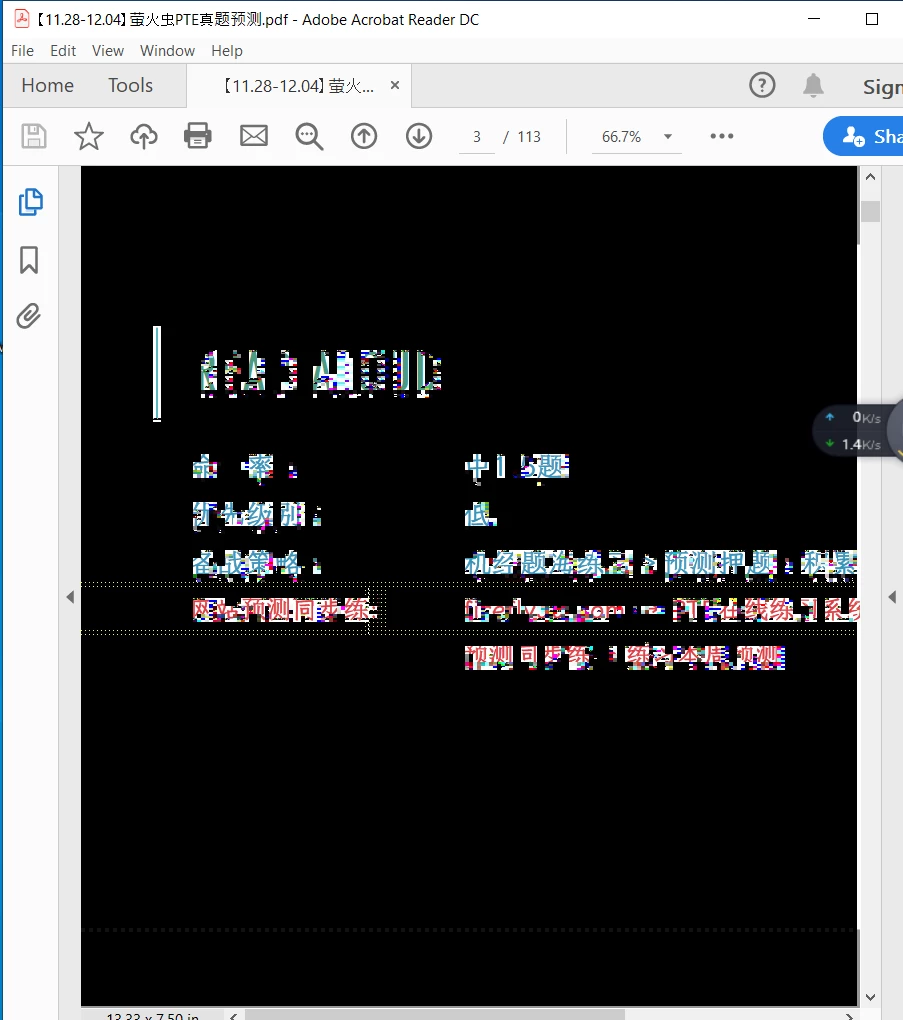The width and height of the screenshot is (903, 1020).
Task: Close the 【11.28-12.04】 document tab
Action: tap(395, 85)
